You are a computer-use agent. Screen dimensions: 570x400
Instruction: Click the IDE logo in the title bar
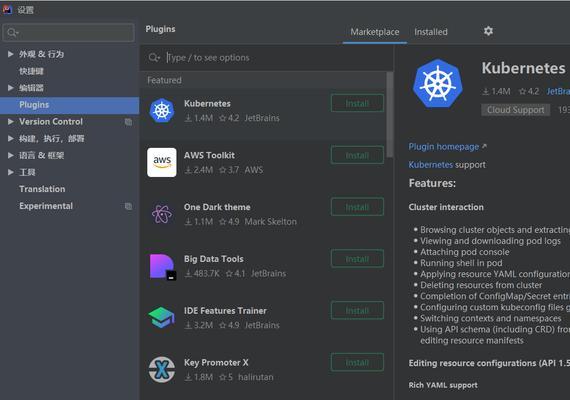click(x=8, y=9)
